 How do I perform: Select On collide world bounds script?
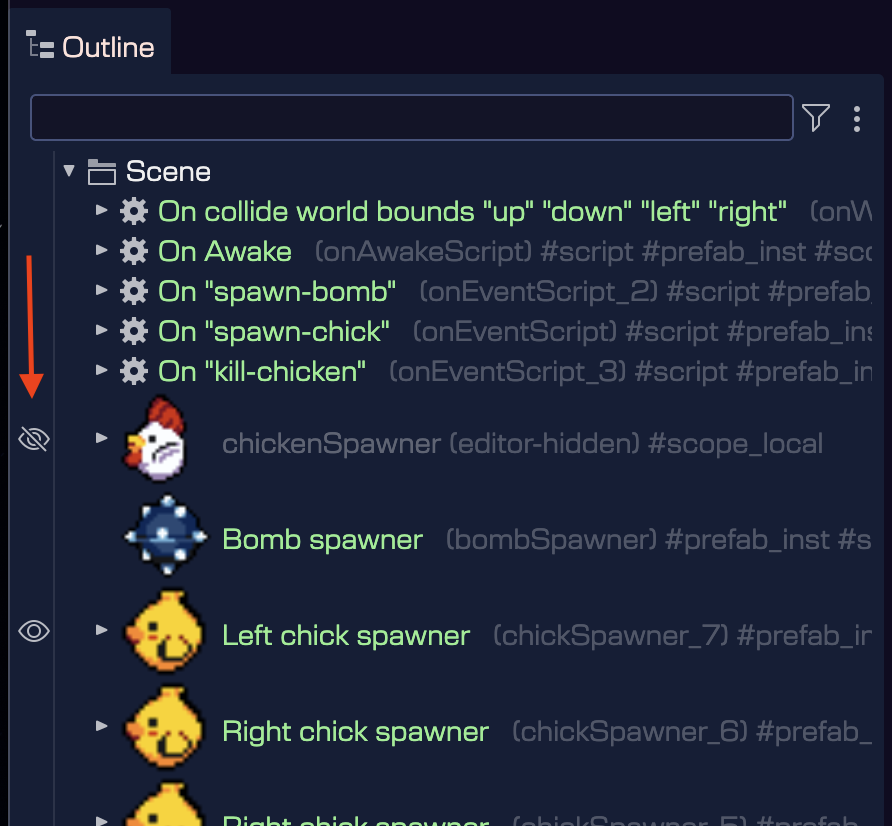472,211
